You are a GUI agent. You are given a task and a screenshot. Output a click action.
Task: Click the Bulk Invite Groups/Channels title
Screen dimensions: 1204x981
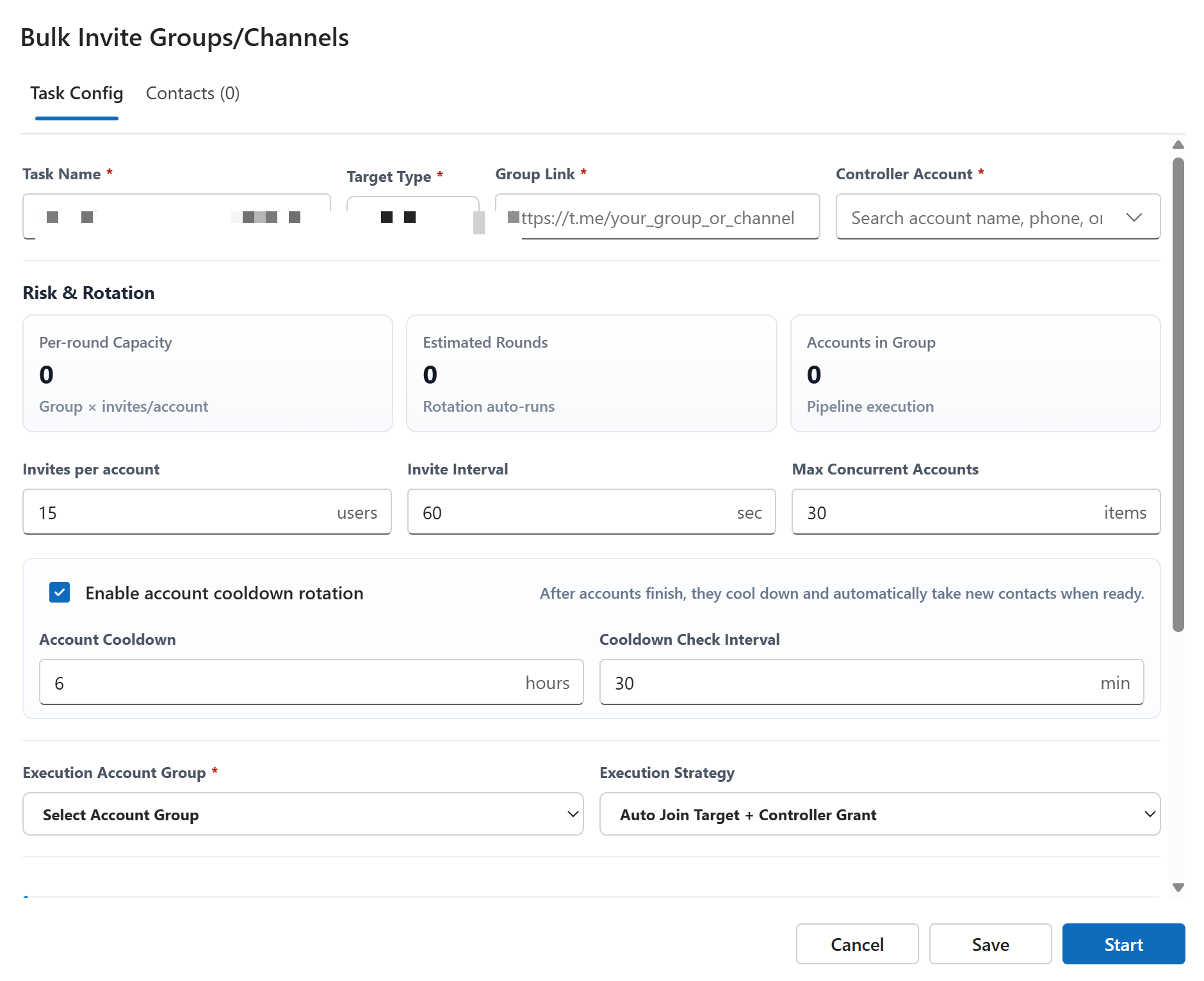coord(184,37)
